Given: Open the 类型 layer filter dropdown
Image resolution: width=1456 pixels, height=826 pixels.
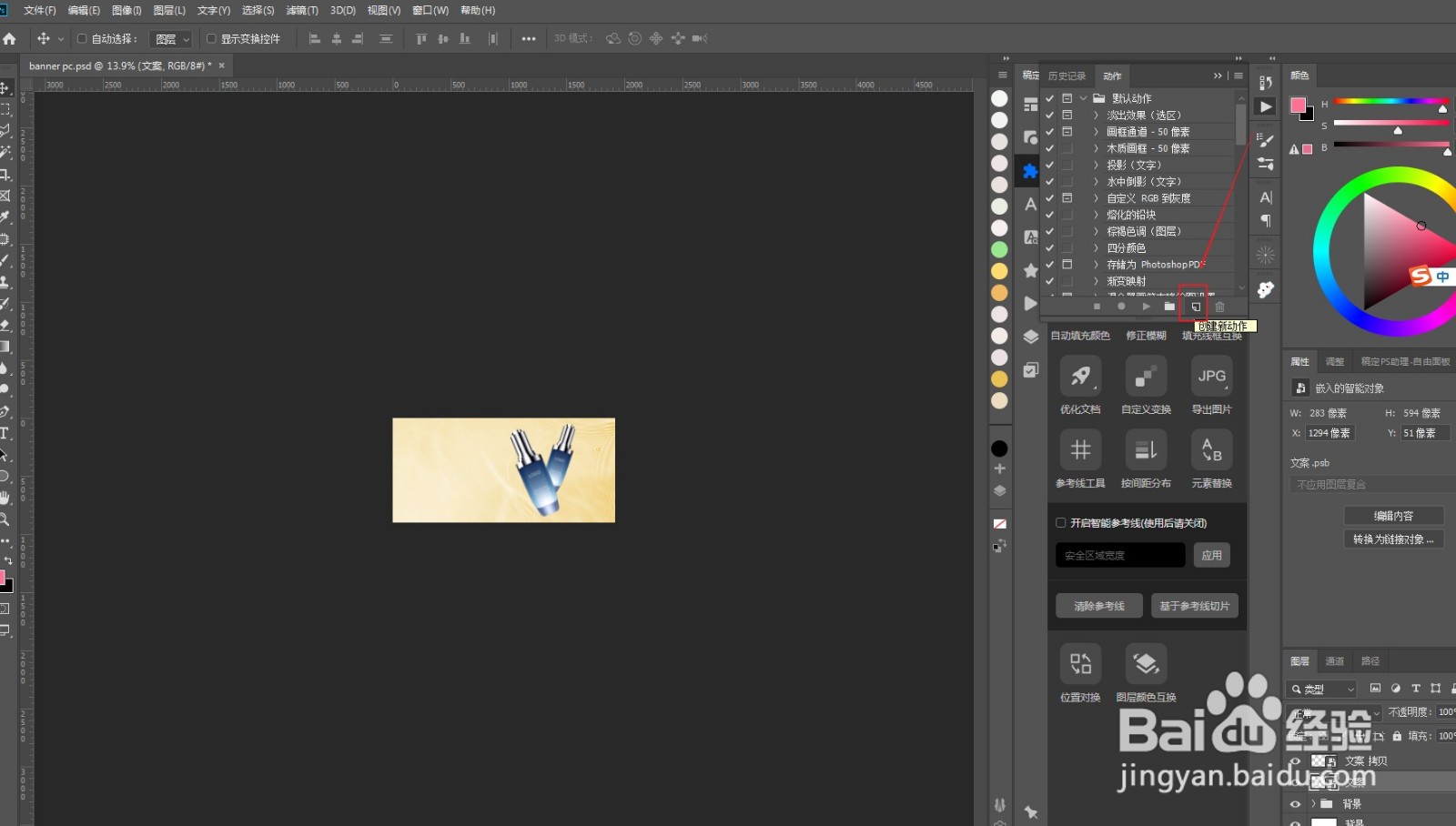Looking at the screenshot, I should pos(1321,689).
